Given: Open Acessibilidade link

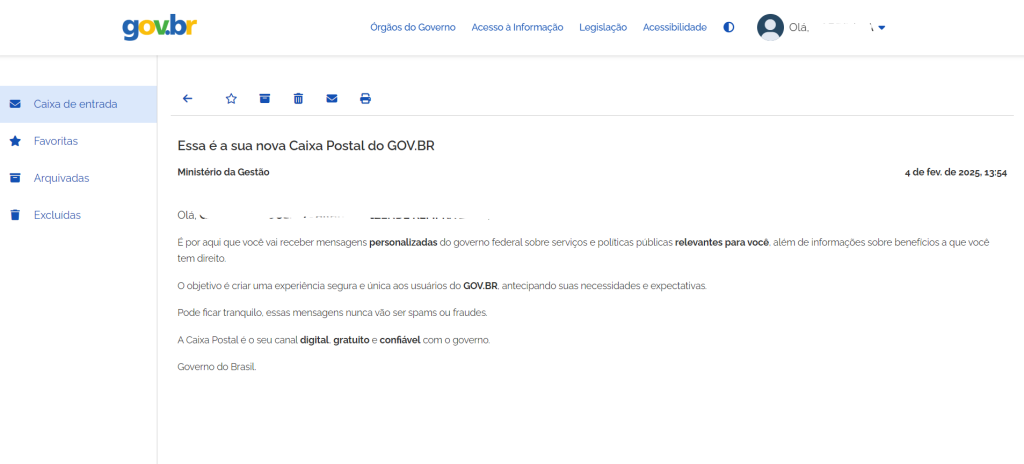Looking at the screenshot, I should point(675,27).
